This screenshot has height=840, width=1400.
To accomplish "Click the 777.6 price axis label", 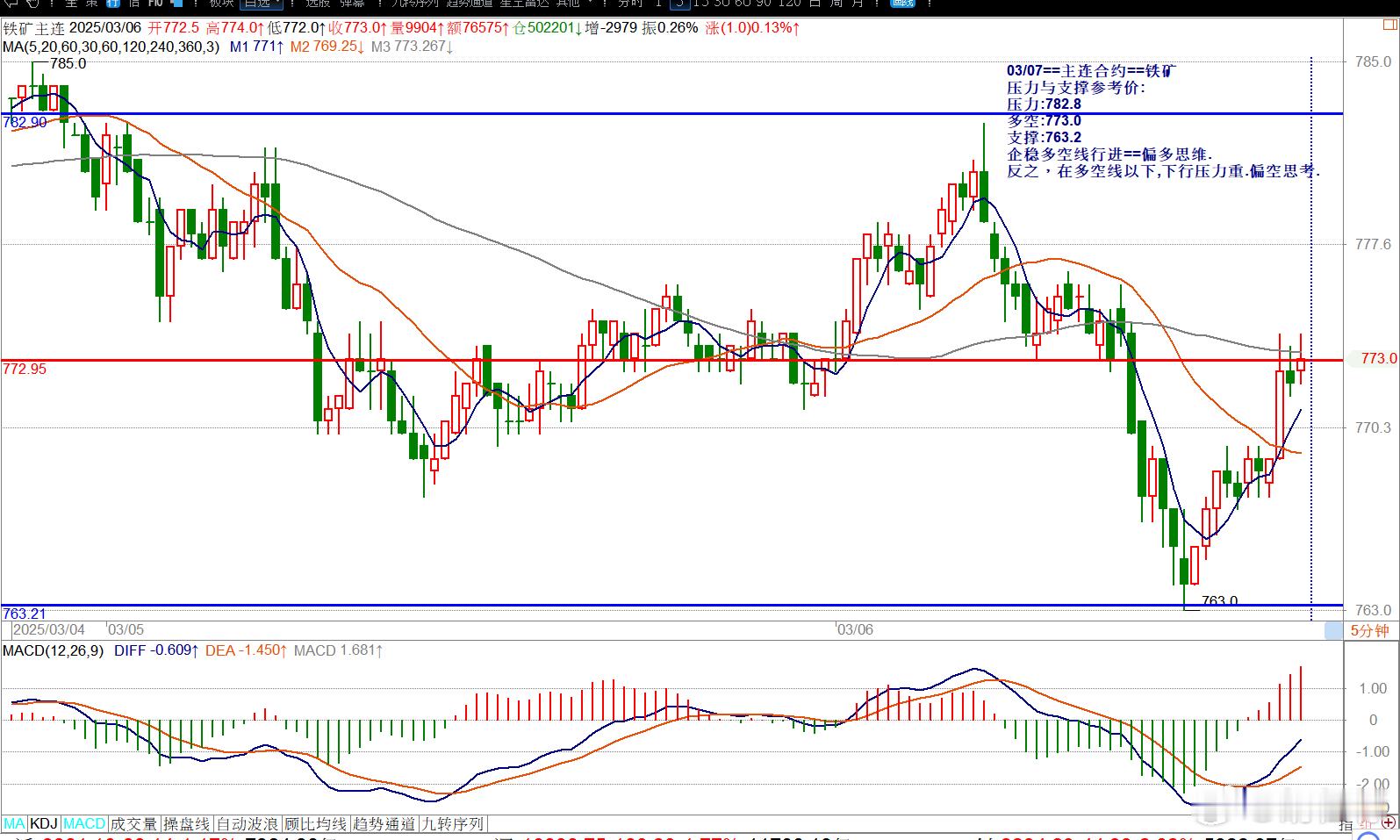I will pyautogui.click(x=1374, y=245).
